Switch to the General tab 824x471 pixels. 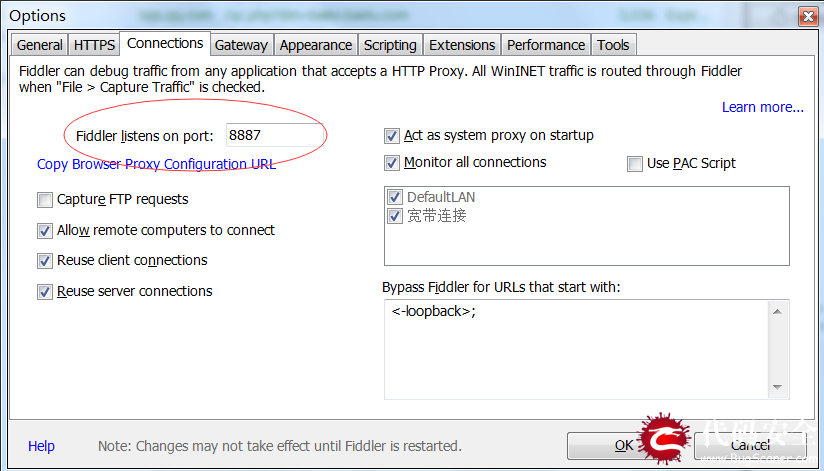click(x=39, y=45)
